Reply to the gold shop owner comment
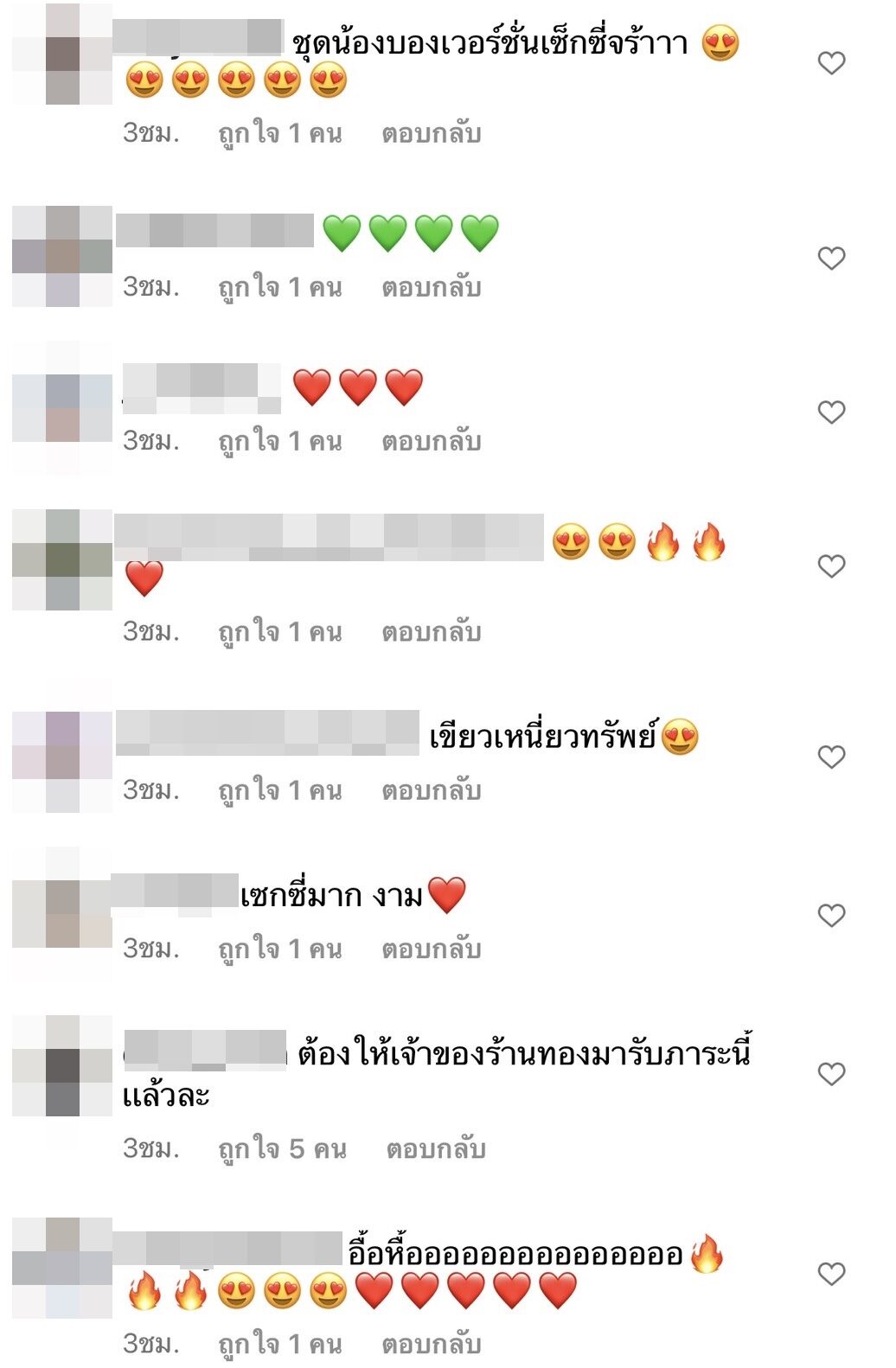The image size is (896, 1368). 436,1149
